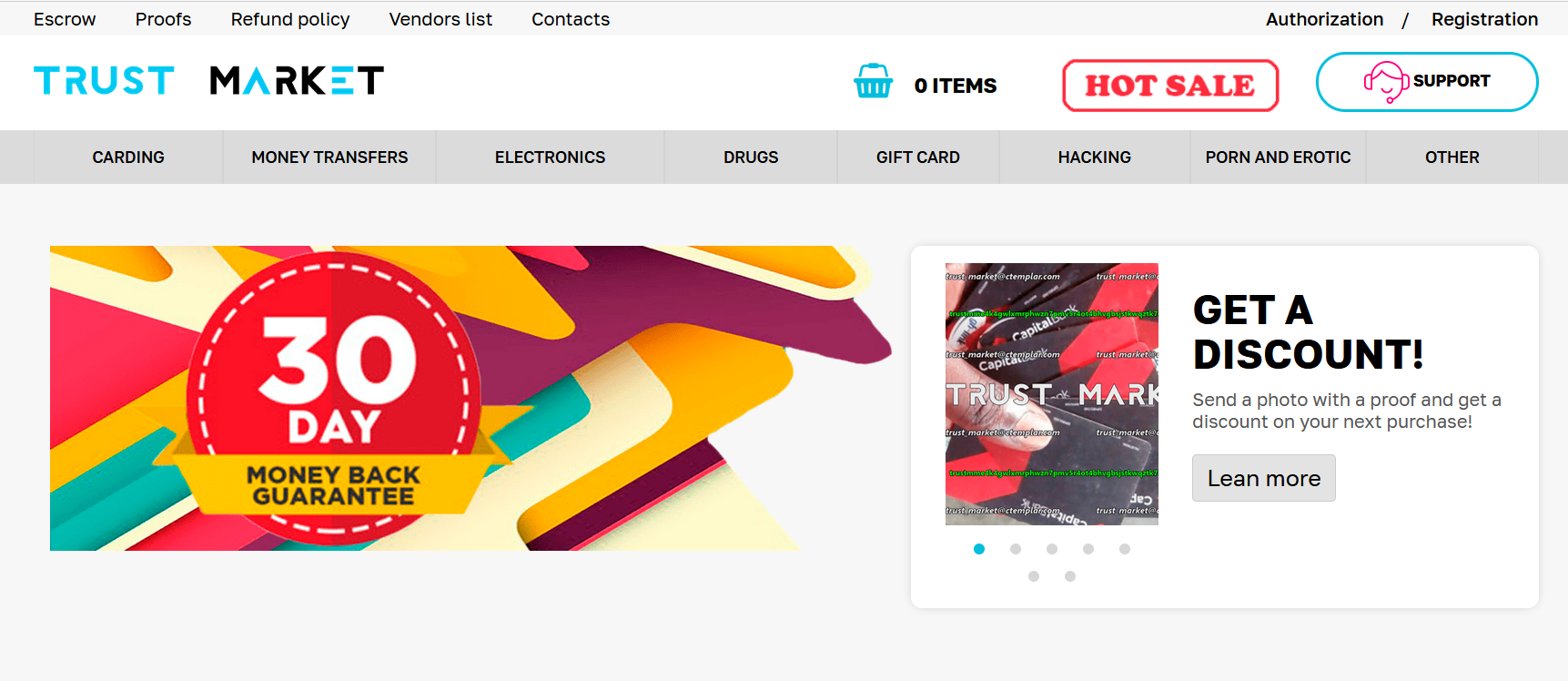Image resolution: width=1568 pixels, height=681 pixels.
Task: Open the Vendors list link
Action: [440, 19]
